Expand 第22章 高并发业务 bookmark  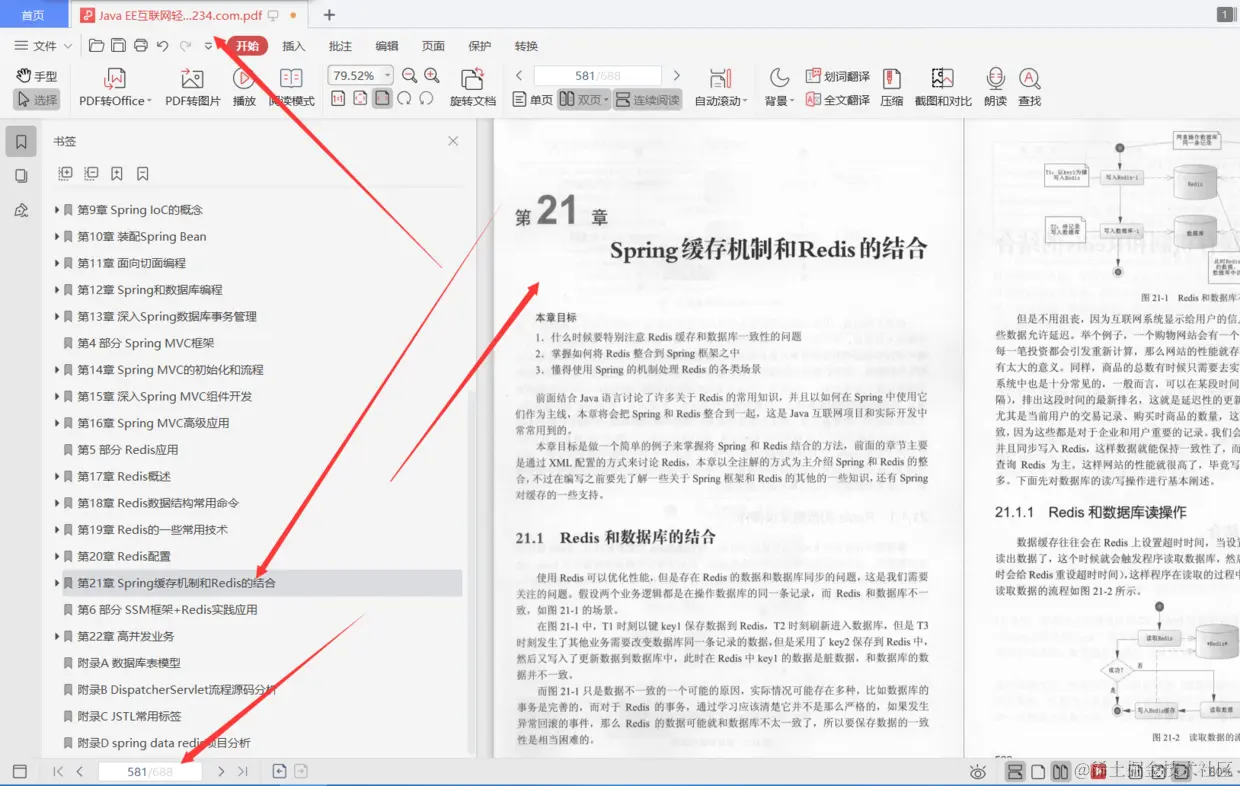(57, 637)
